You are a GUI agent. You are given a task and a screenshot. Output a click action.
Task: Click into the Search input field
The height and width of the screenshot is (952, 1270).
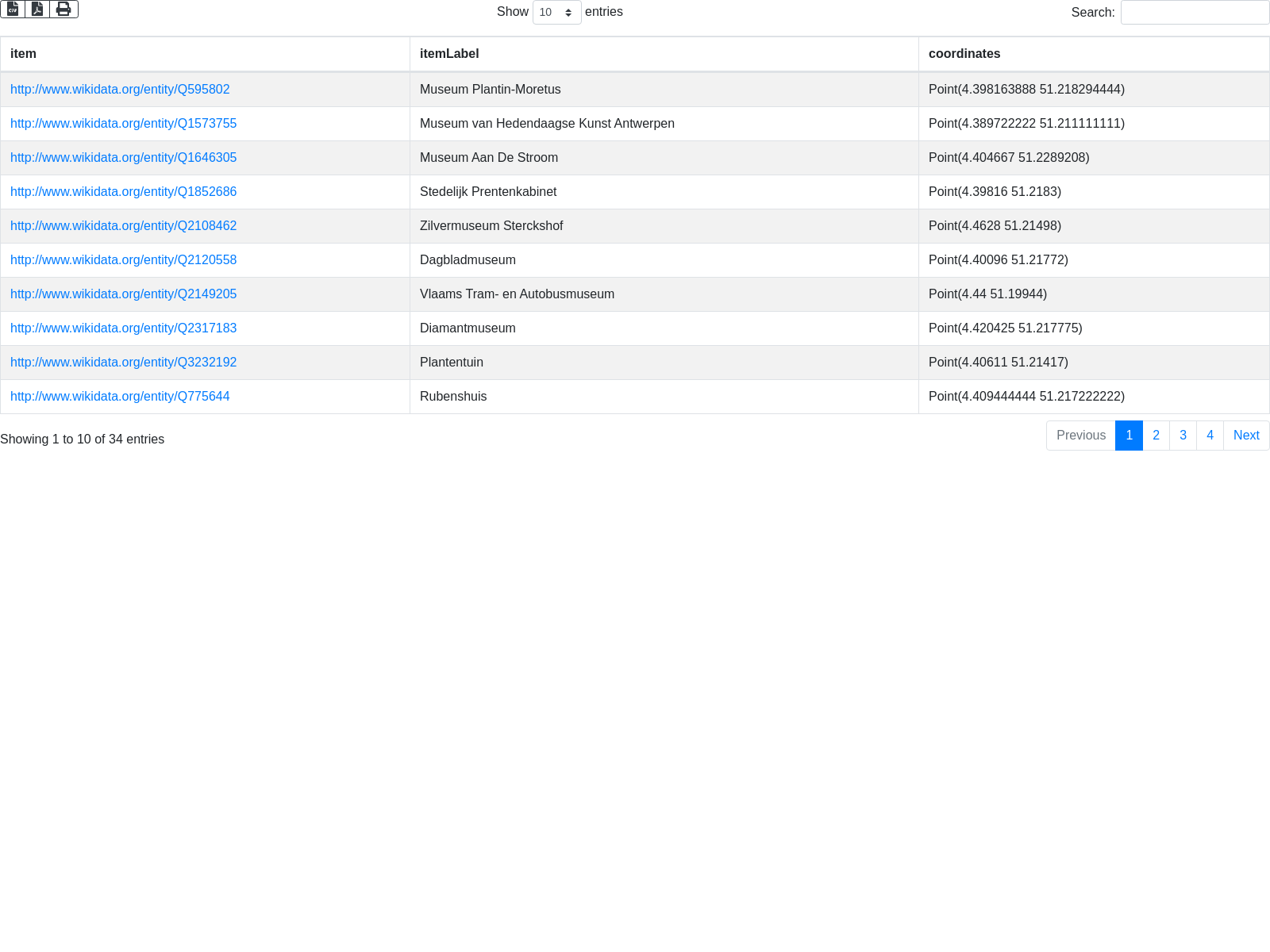point(1195,13)
